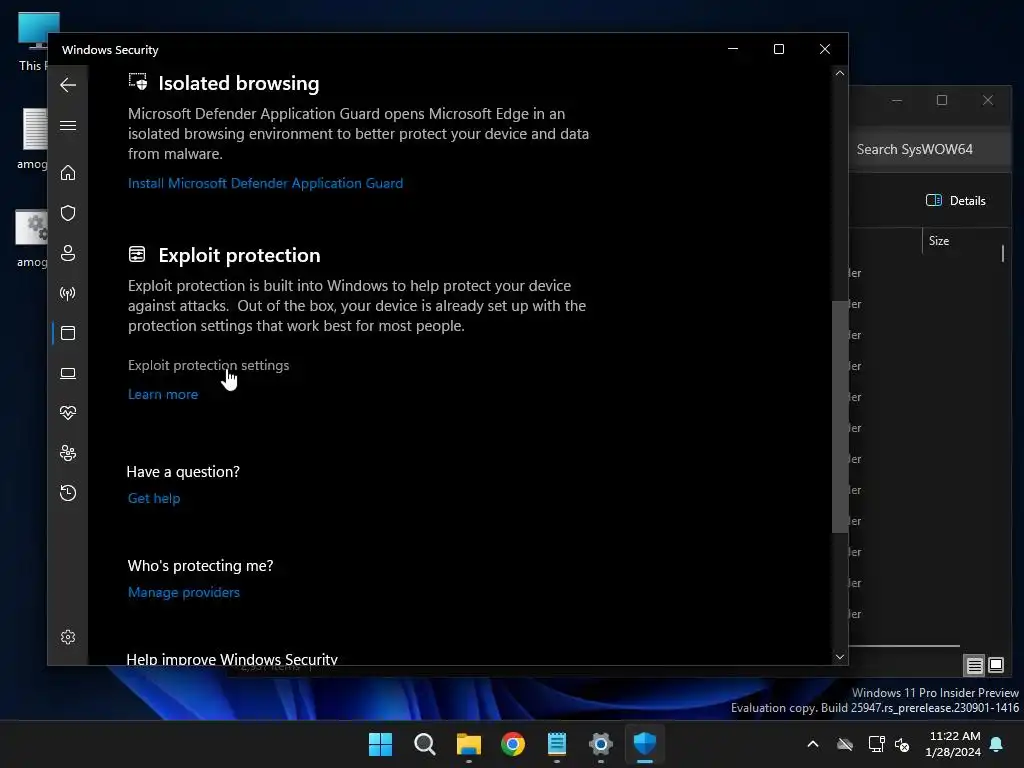Open Device security laptop icon
Image resolution: width=1024 pixels, height=768 pixels.
coord(68,373)
